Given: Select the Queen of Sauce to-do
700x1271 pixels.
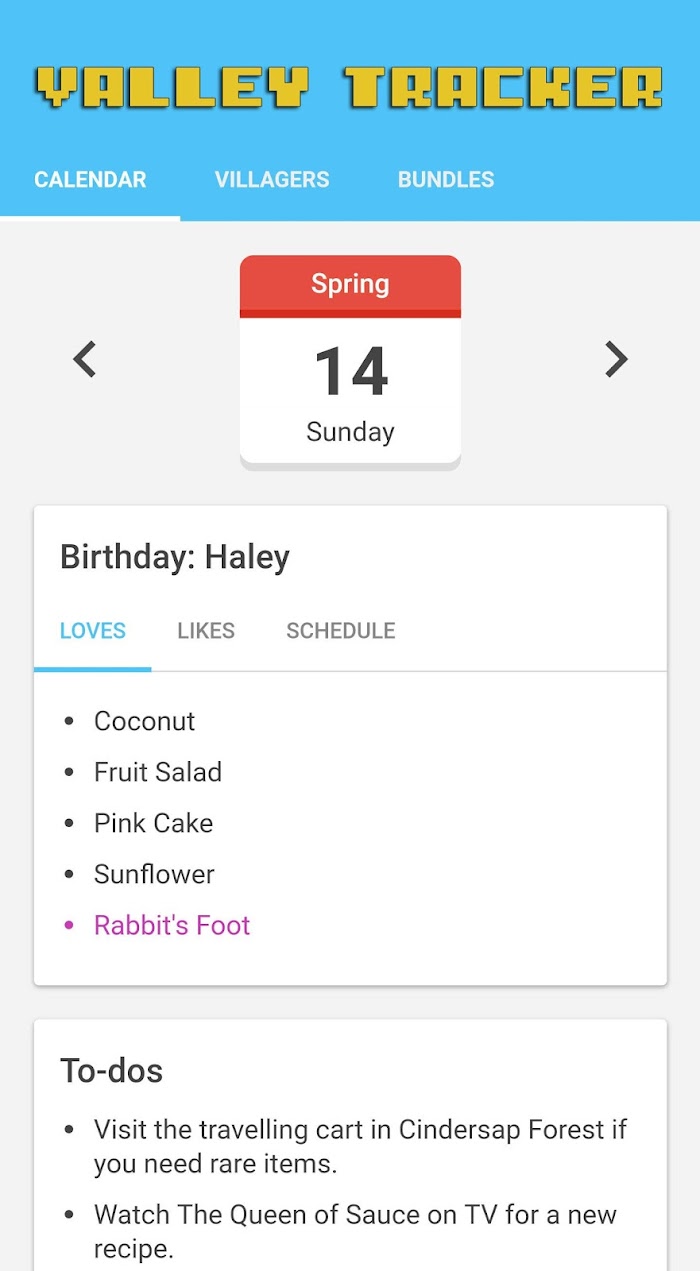Looking at the screenshot, I should point(355,1232).
